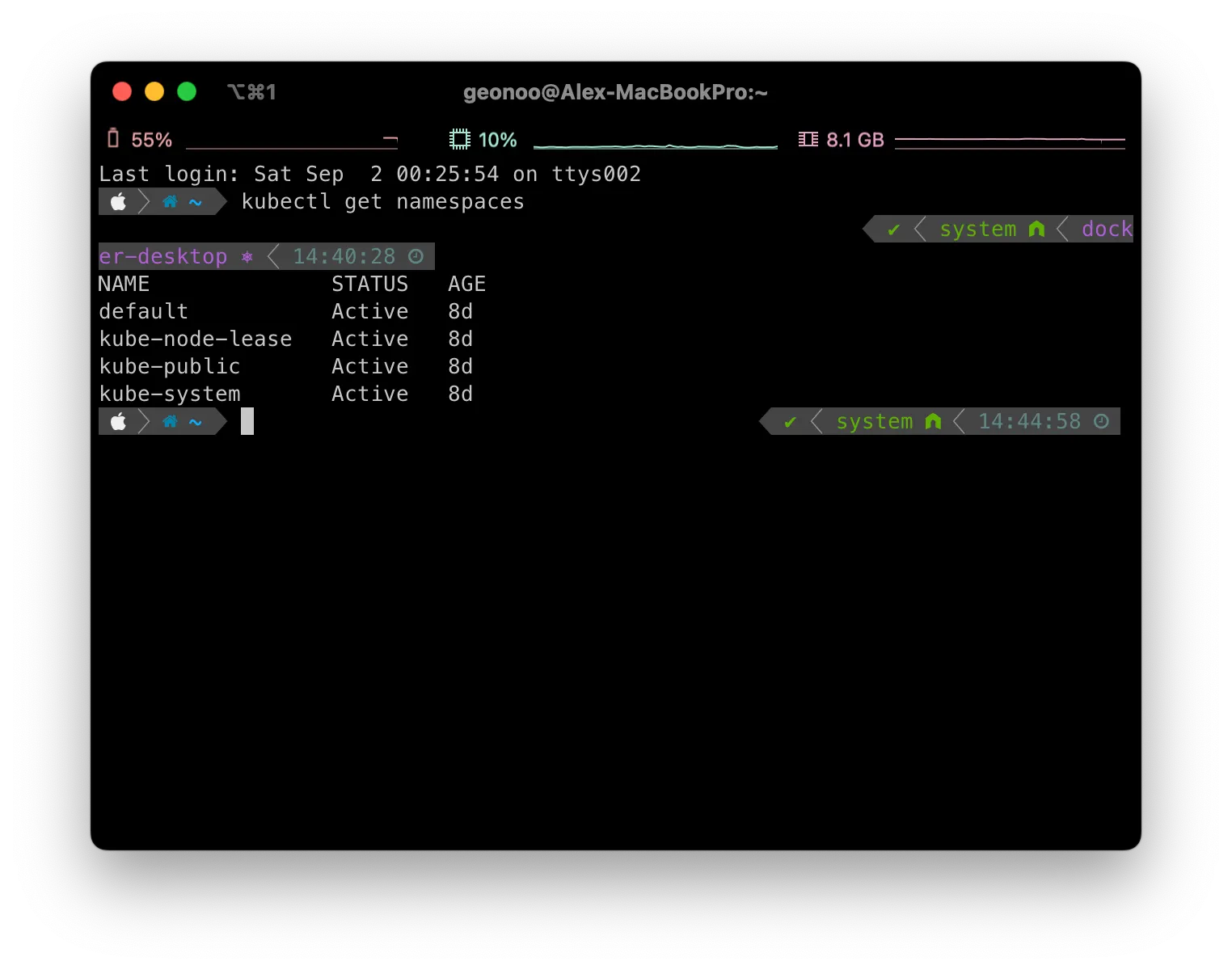Click the 14:40:28 timestamp
This screenshot has height=970, width=1232.
pos(344,256)
